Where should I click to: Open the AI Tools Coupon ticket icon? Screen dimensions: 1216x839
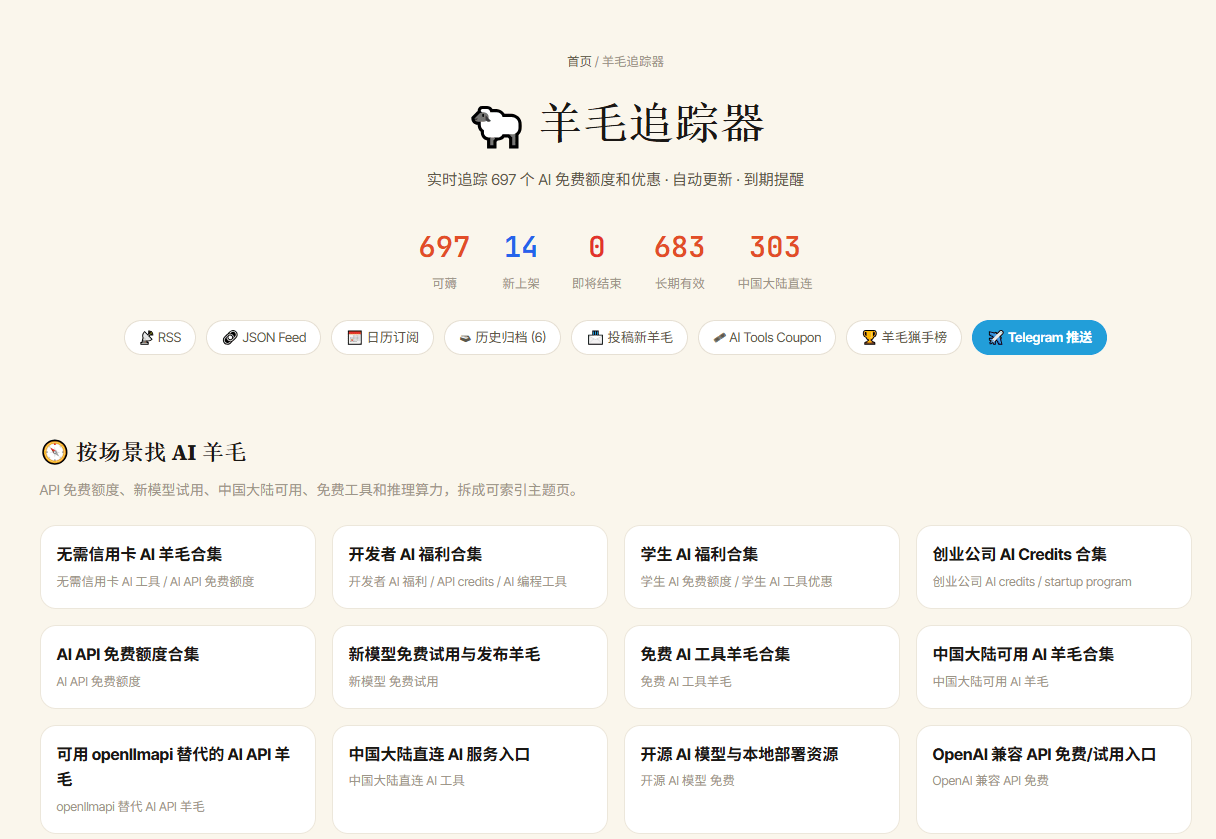(719, 338)
